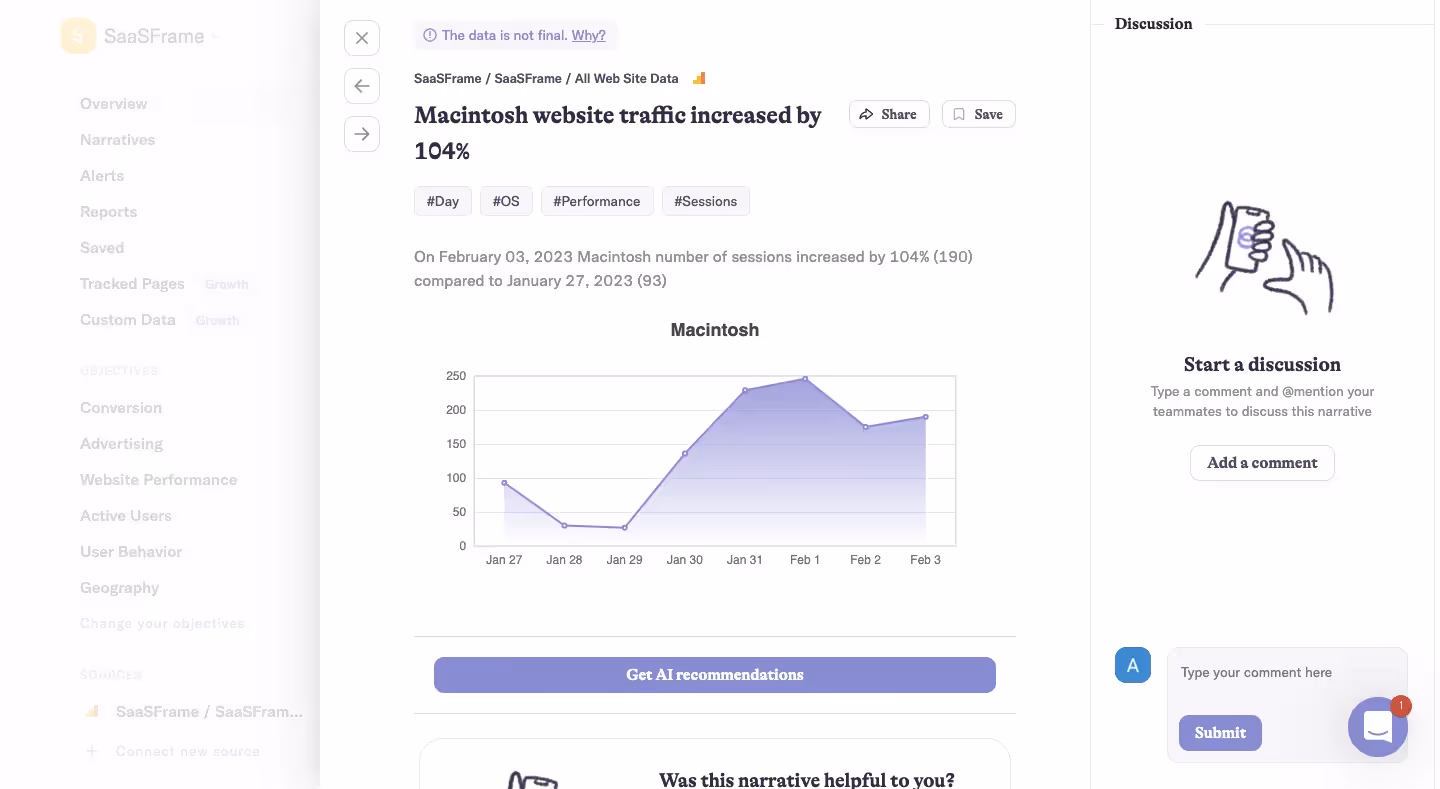Toggle the #Sessions tag filter
Image resolution: width=1440 pixels, height=789 pixels.
706,201
